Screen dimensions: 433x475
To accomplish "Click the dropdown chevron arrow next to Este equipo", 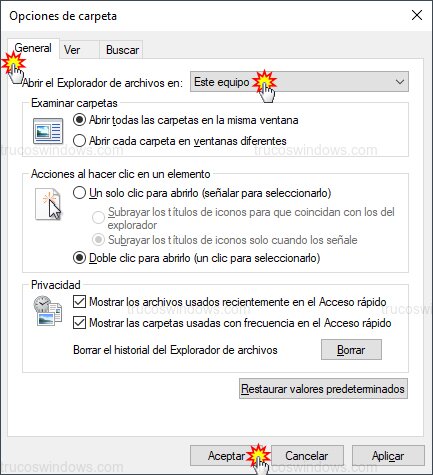I will 400,82.
